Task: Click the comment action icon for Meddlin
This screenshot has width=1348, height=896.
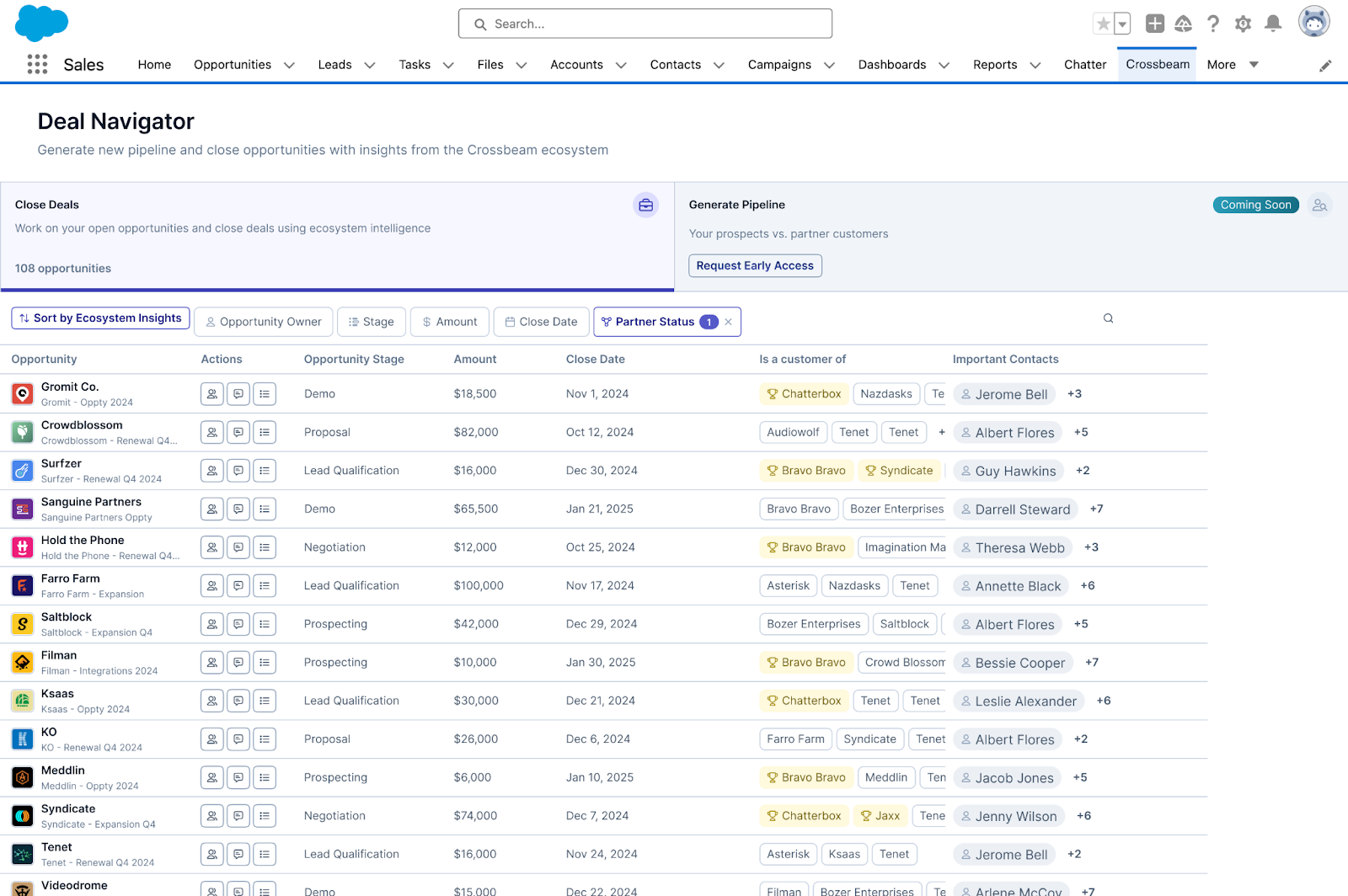Action: point(238,777)
